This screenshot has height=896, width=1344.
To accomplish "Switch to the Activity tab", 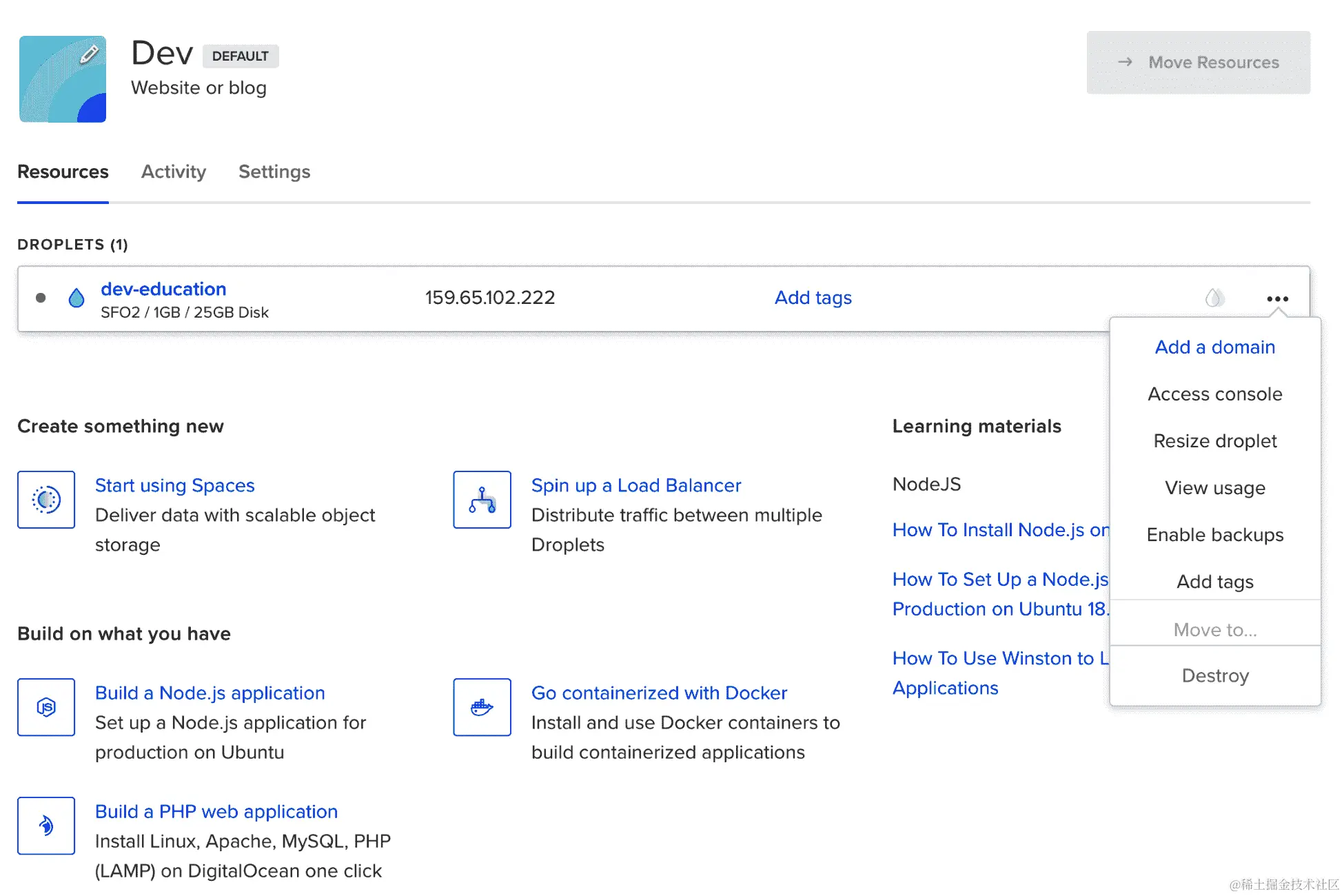I will pos(174,172).
